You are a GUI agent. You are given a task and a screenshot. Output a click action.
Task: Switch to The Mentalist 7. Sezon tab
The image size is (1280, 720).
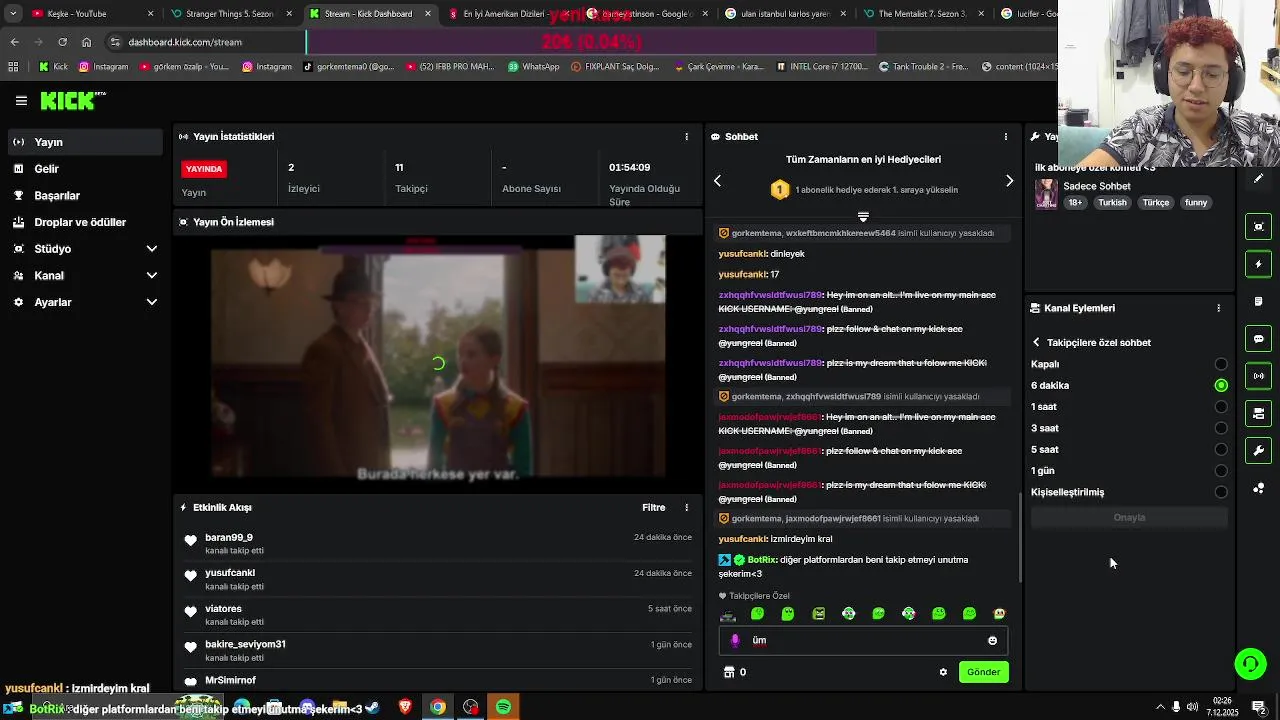[x=921, y=14]
